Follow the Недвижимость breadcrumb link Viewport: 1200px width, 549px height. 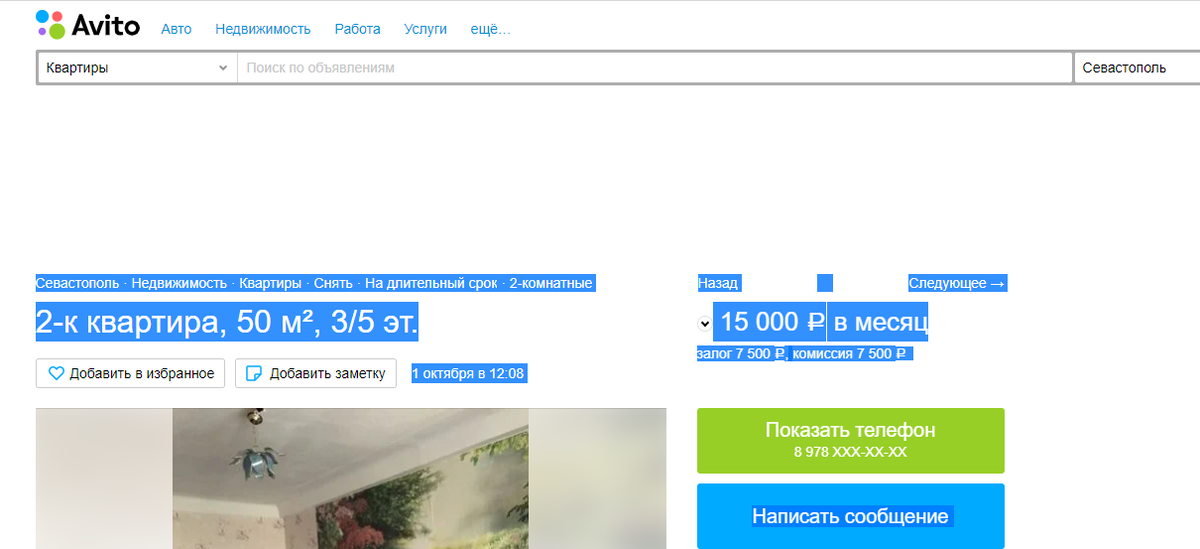[x=179, y=283]
